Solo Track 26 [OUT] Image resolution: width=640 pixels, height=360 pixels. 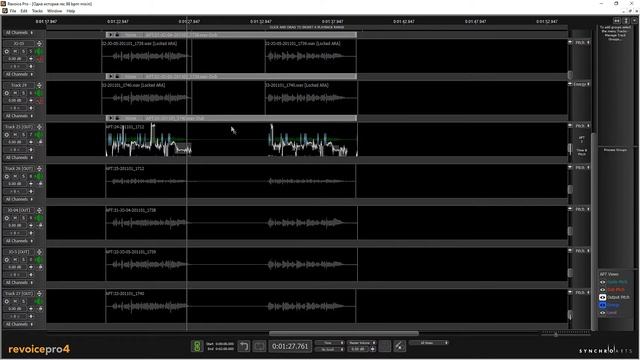point(23,176)
